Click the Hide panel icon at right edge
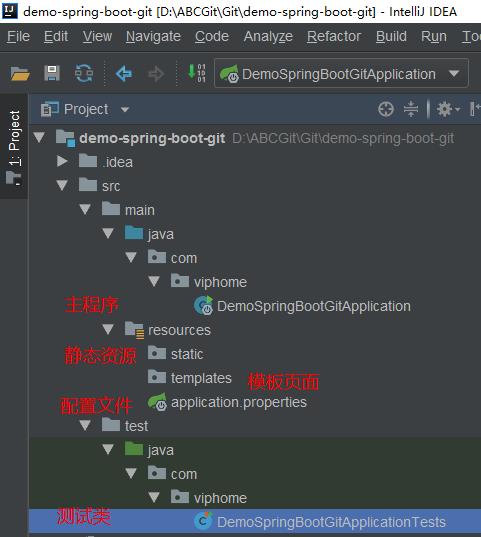The height and width of the screenshot is (537, 481). point(475,110)
